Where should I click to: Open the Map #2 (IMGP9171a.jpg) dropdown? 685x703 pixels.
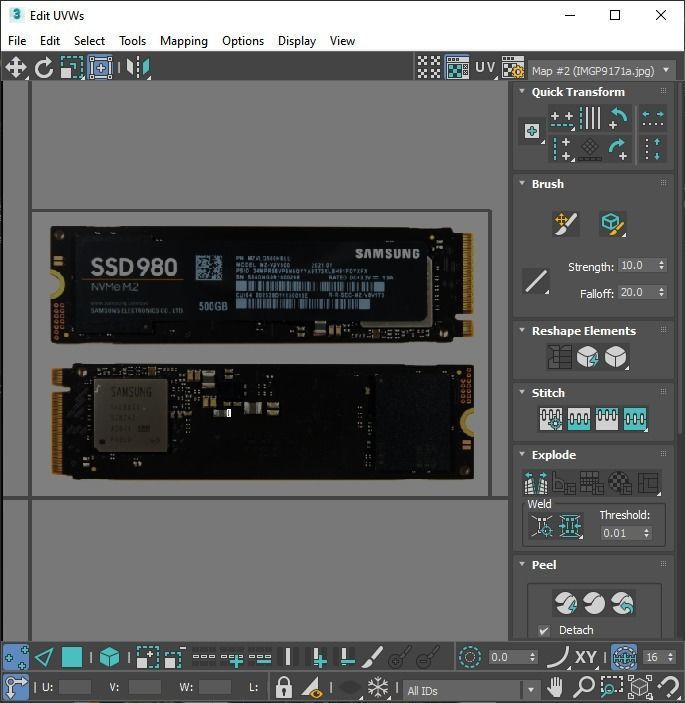point(602,70)
